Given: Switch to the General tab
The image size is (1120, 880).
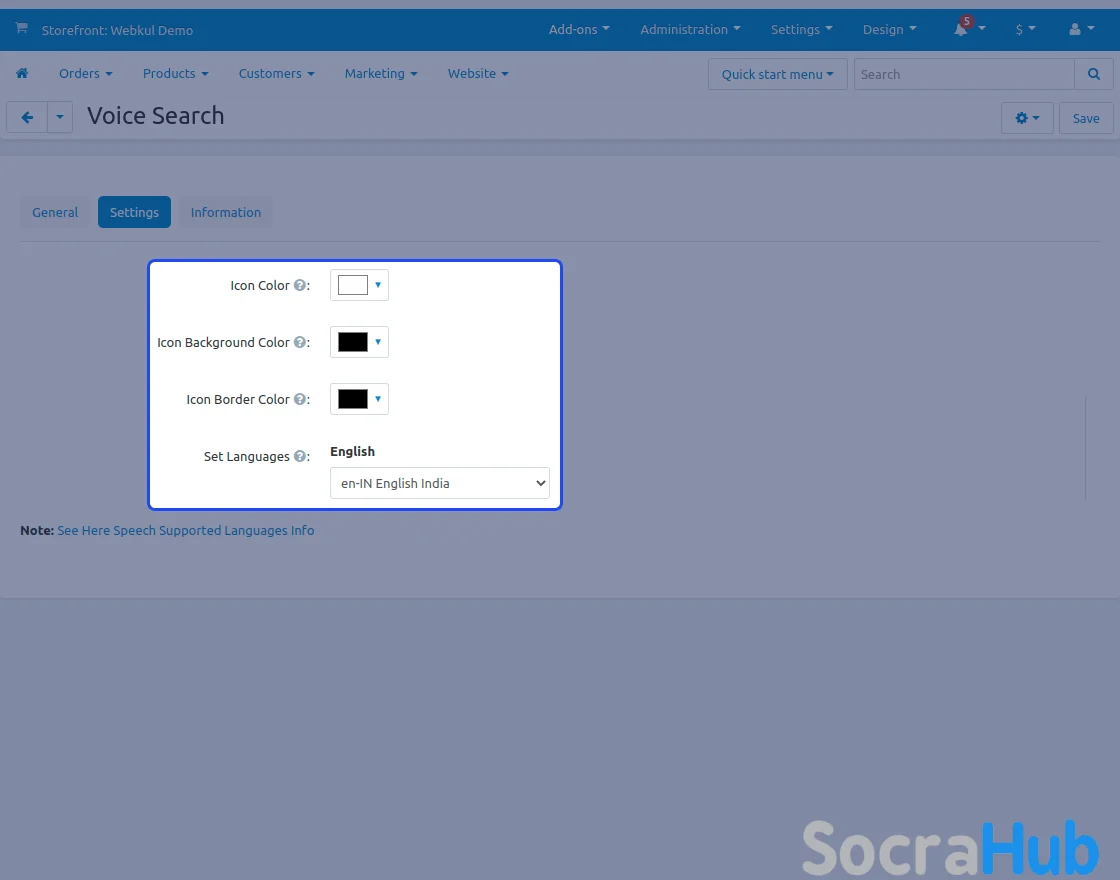Looking at the screenshot, I should (55, 212).
